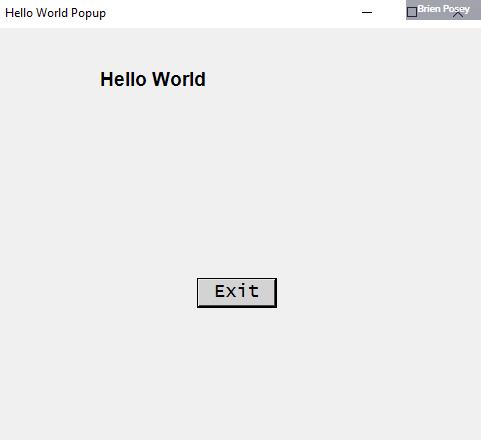Minimize the Hello World Popup window
Screen dimensions: 481x440
[x=367, y=13]
